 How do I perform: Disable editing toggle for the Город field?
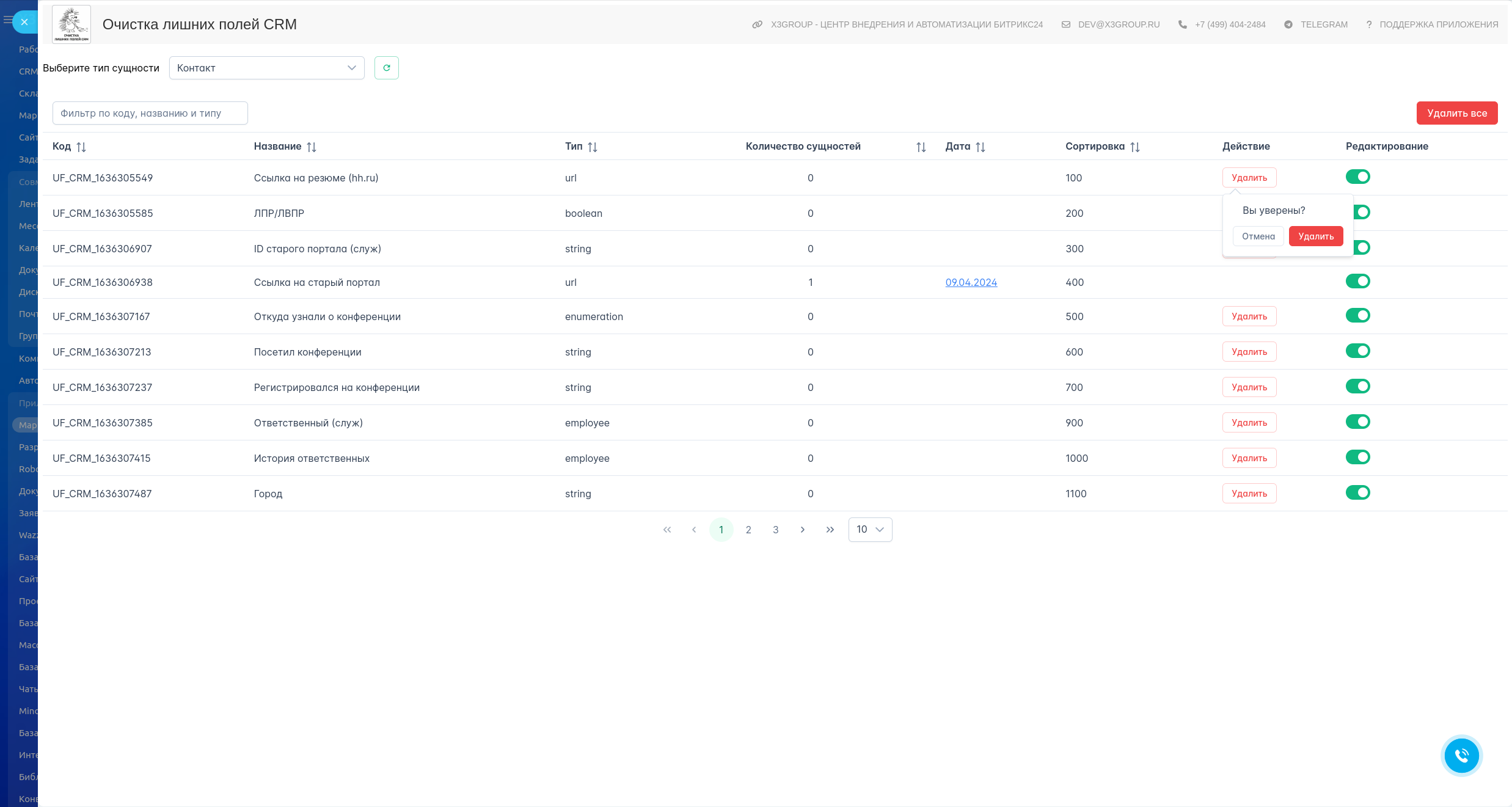pyautogui.click(x=1357, y=493)
